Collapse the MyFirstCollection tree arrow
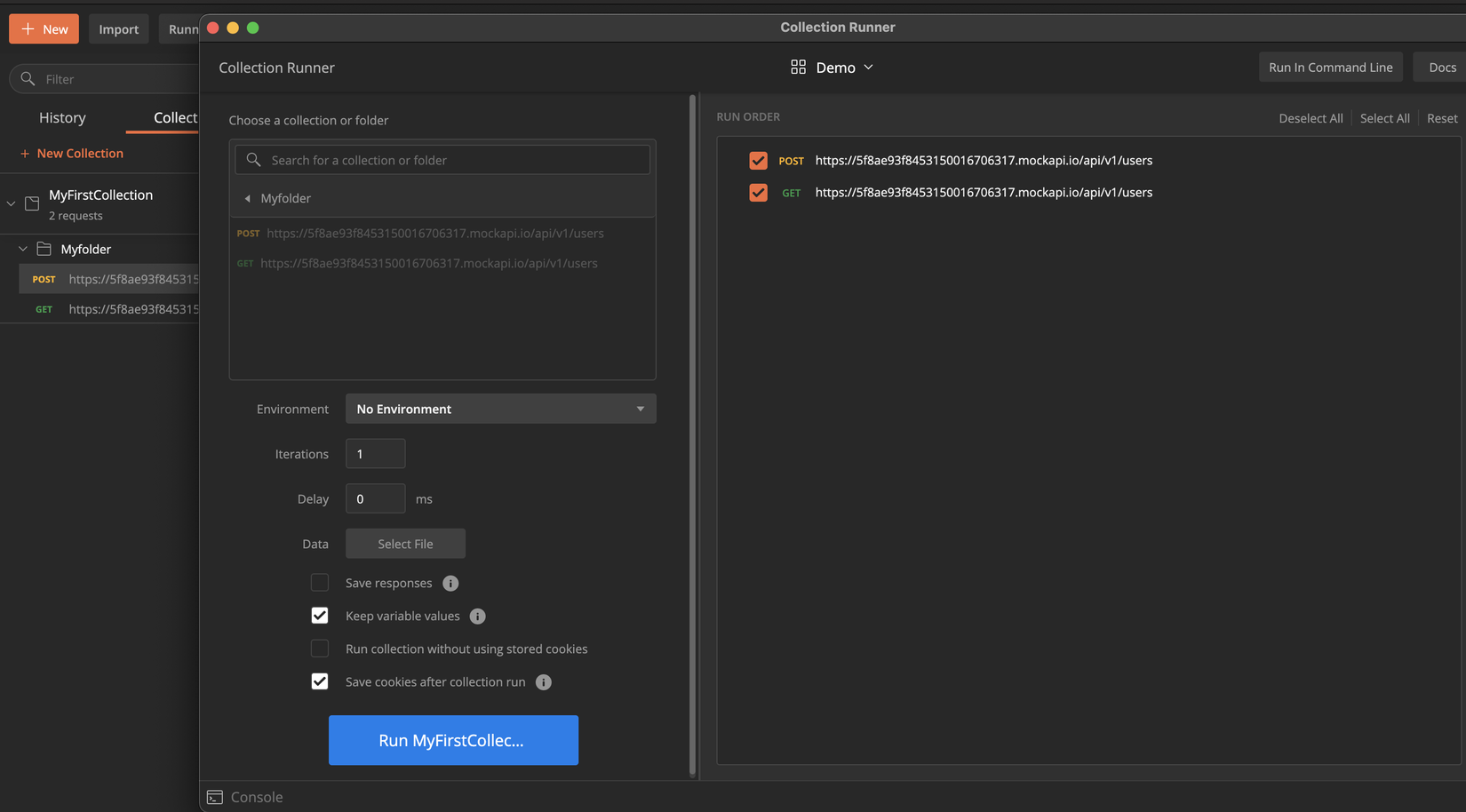1466x812 pixels. click(11, 203)
